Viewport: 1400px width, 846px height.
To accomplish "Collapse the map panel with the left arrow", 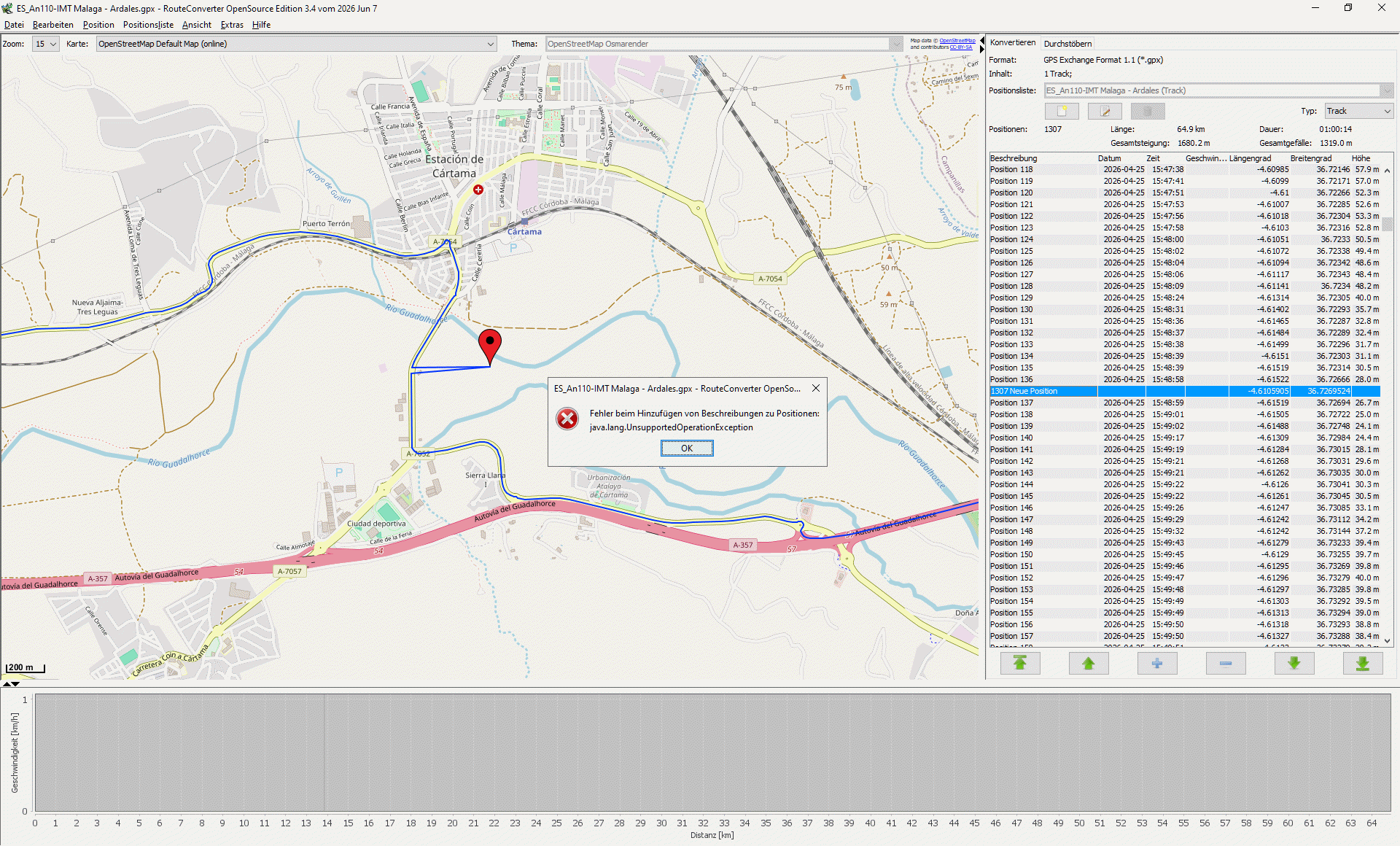I will click(x=982, y=40).
